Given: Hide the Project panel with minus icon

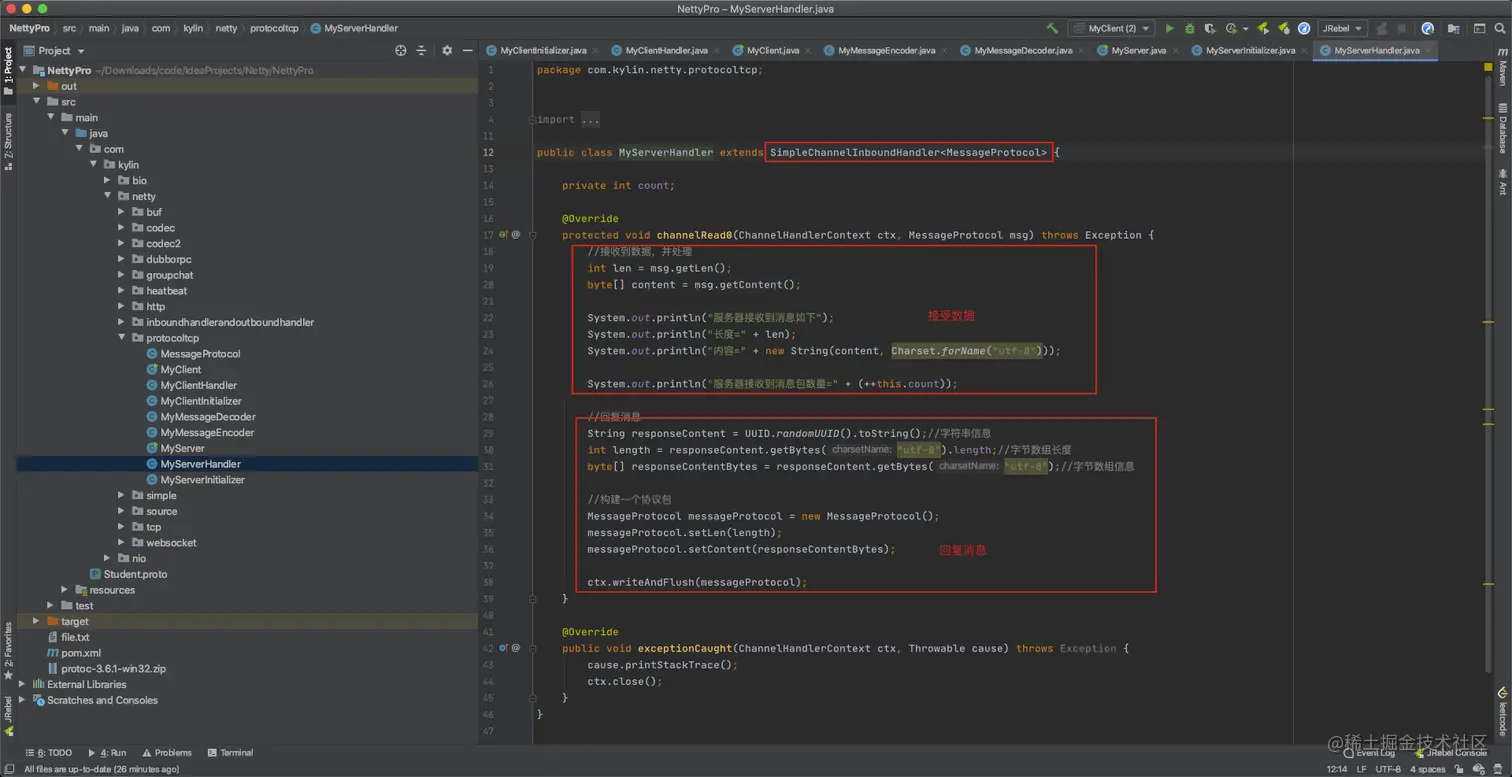Looking at the screenshot, I should click(x=467, y=51).
